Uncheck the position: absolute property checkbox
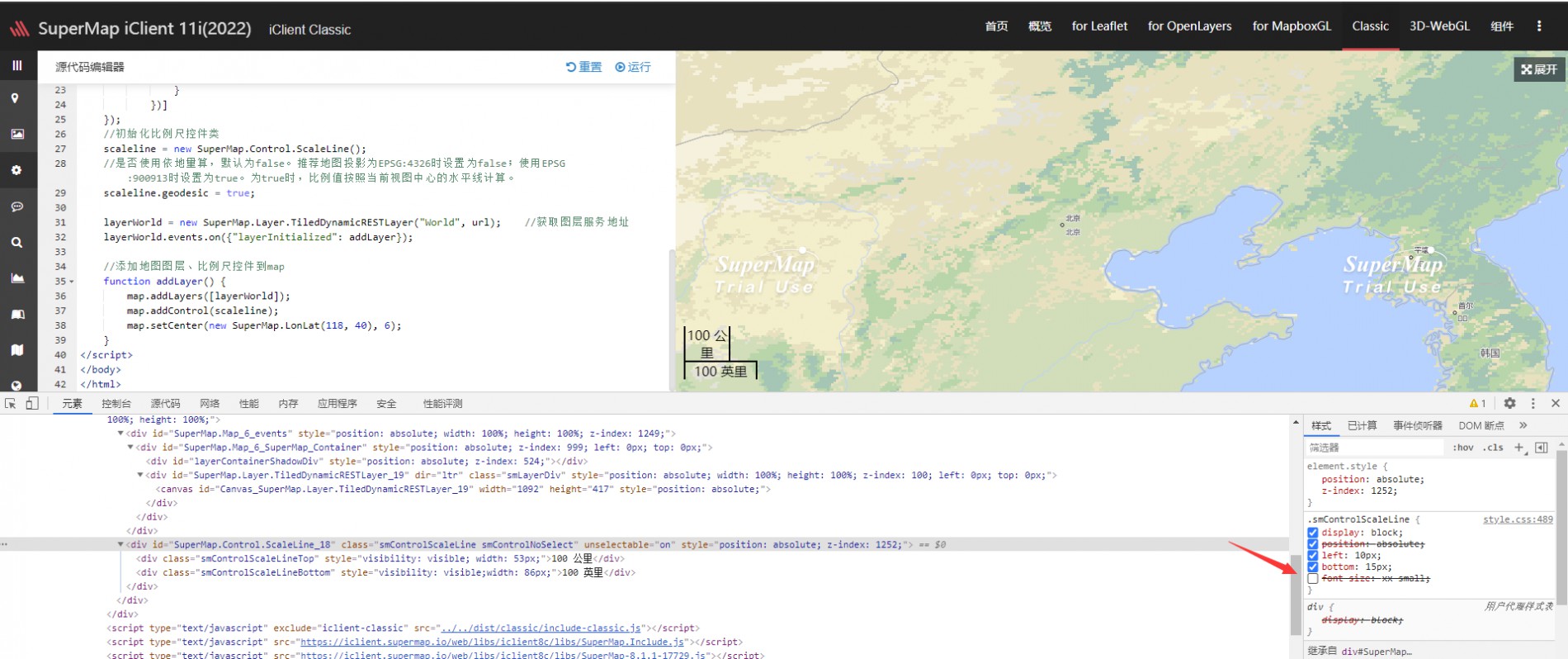Viewport: 1568px width, 659px height. (x=1313, y=544)
